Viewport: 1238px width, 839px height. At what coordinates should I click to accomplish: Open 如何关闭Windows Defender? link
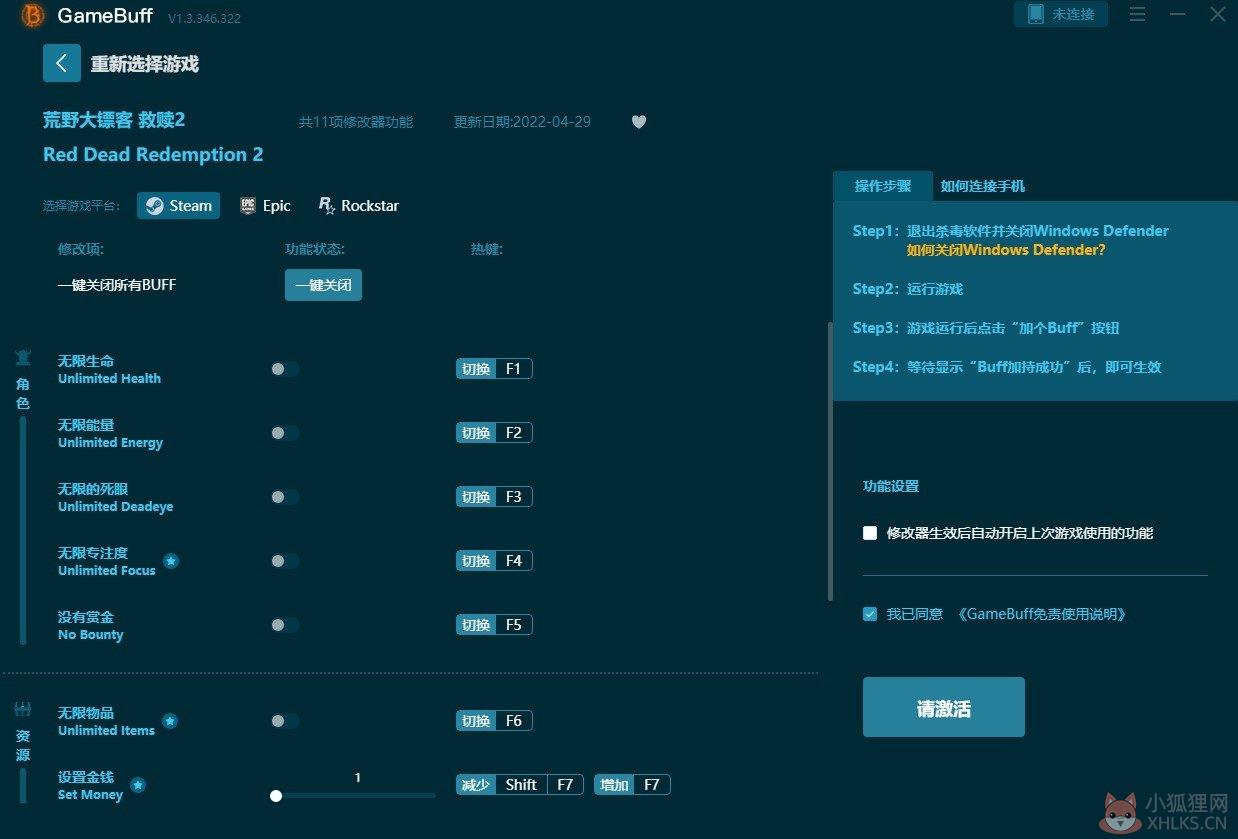pos(1006,250)
